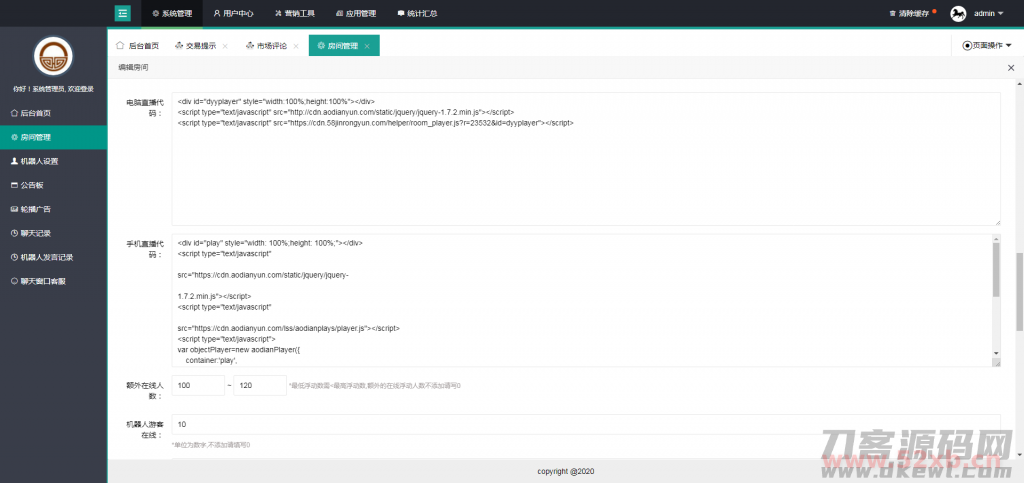Screen dimensions: 1024x483
Task: Click the admin user avatar
Action: (958, 13)
